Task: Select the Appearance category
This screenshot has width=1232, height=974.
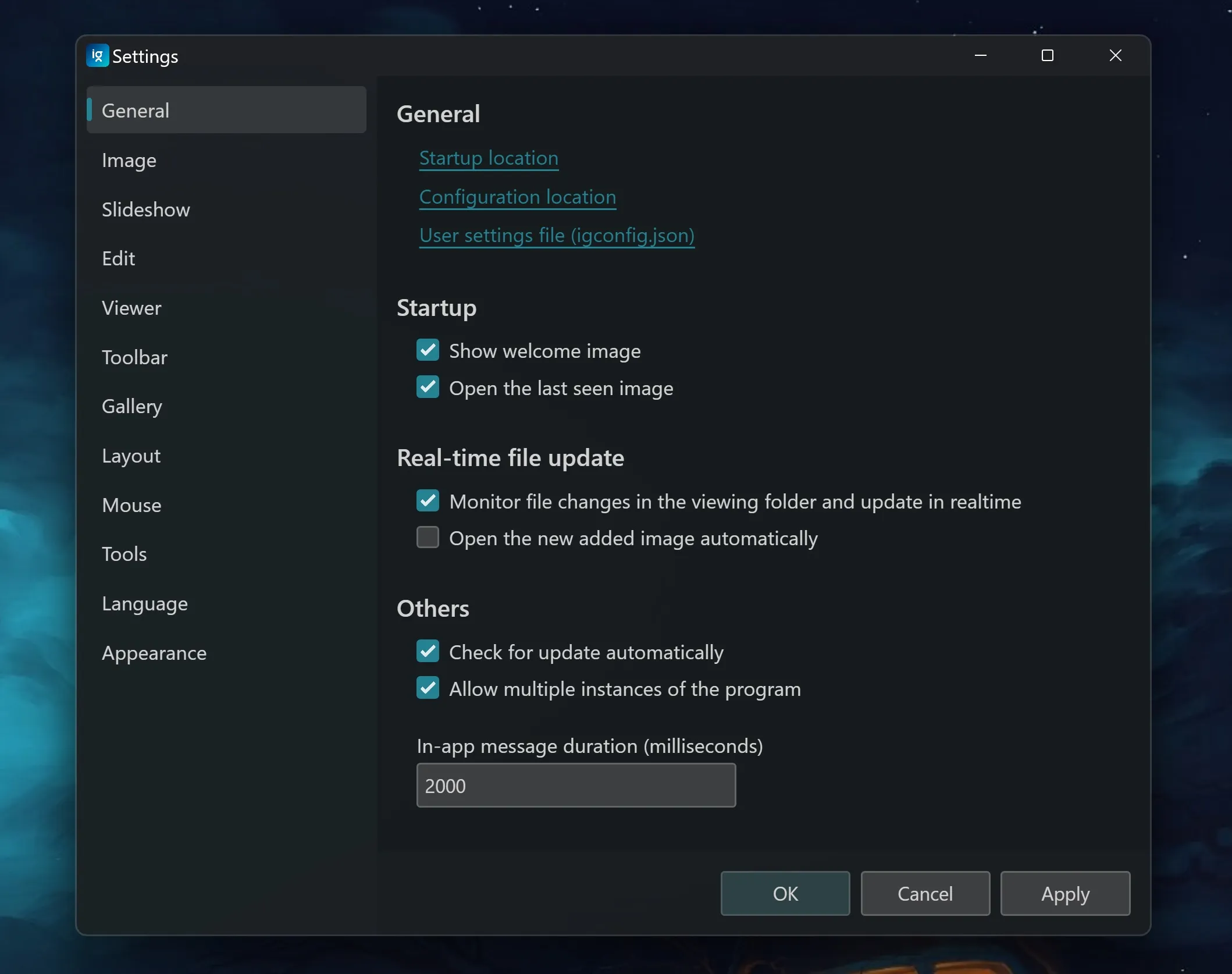Action: tap(154, 653)
